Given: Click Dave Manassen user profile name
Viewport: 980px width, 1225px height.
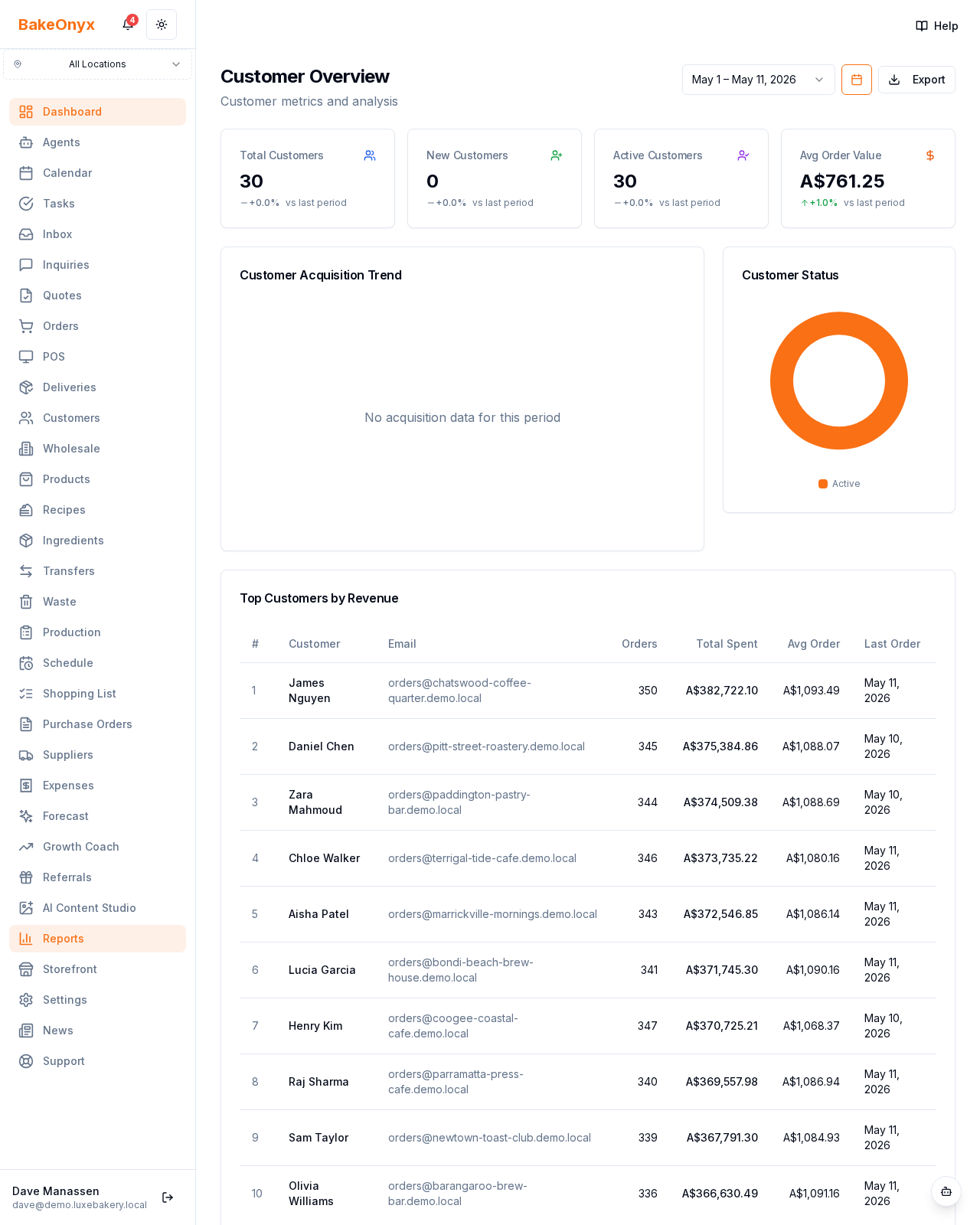Looking at the screenshot, I should [56, 1191].
